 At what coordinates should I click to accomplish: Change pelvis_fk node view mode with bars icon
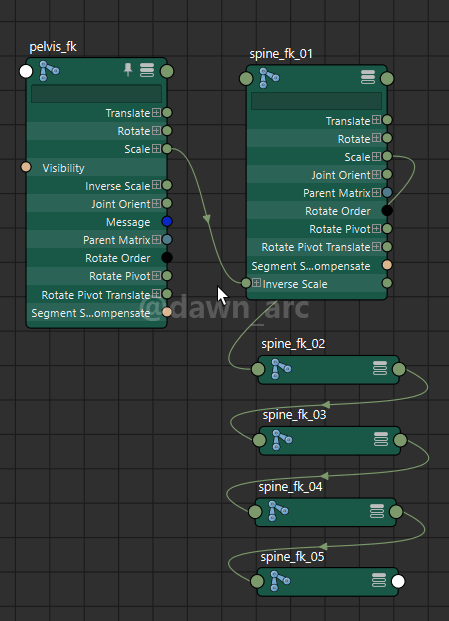coord(147,70)
